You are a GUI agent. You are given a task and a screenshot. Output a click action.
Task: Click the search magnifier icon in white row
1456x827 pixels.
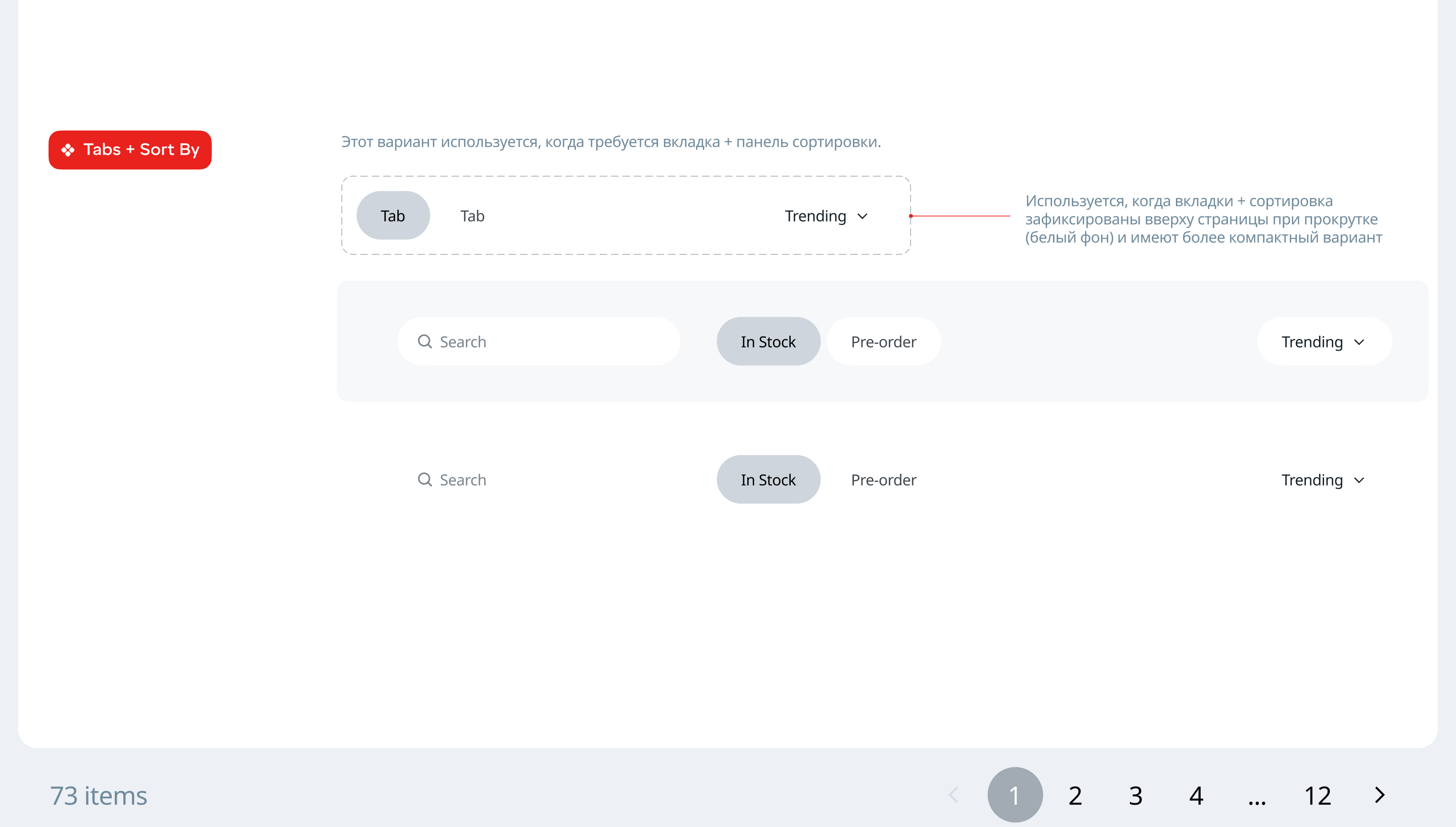point(425,480)
